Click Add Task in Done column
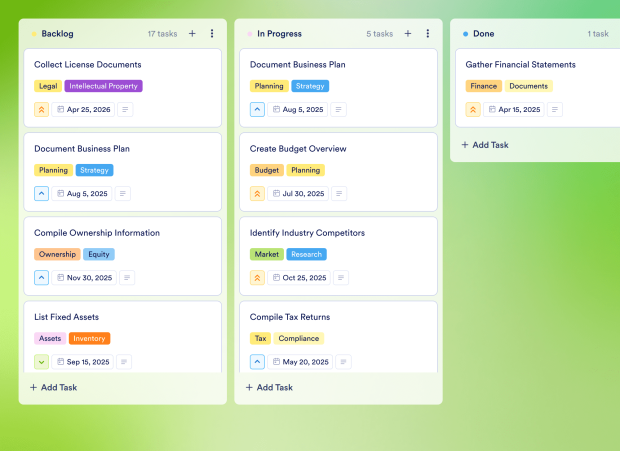 click(485, 145)
